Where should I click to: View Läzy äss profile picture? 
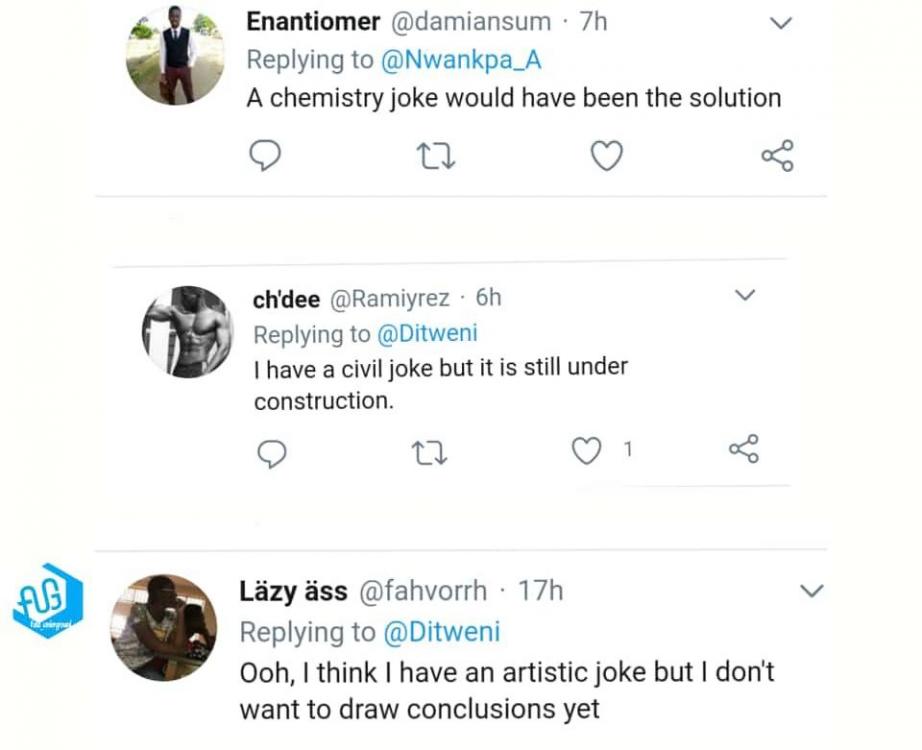[x=163, y=627]
